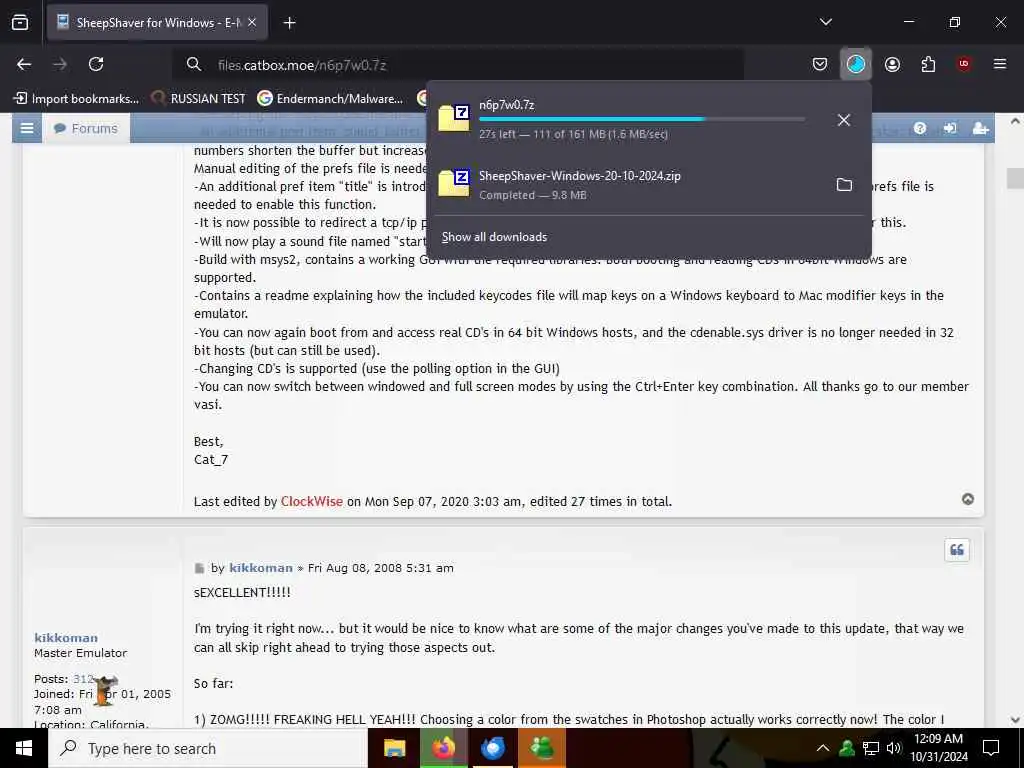Open the notification center
The image size is (1024, 768).
pyautogui.click(x=991, y=748)
